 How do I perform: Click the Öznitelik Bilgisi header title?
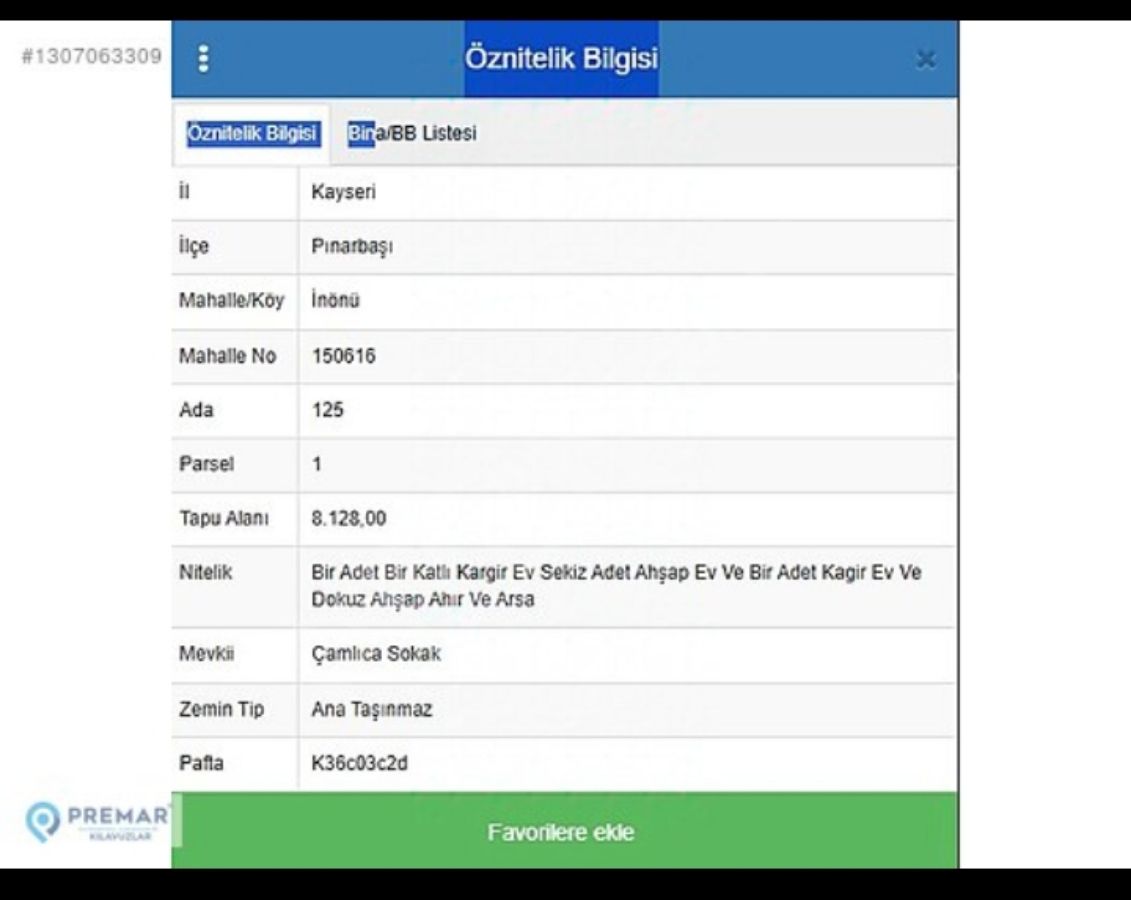tap(561, 59)
